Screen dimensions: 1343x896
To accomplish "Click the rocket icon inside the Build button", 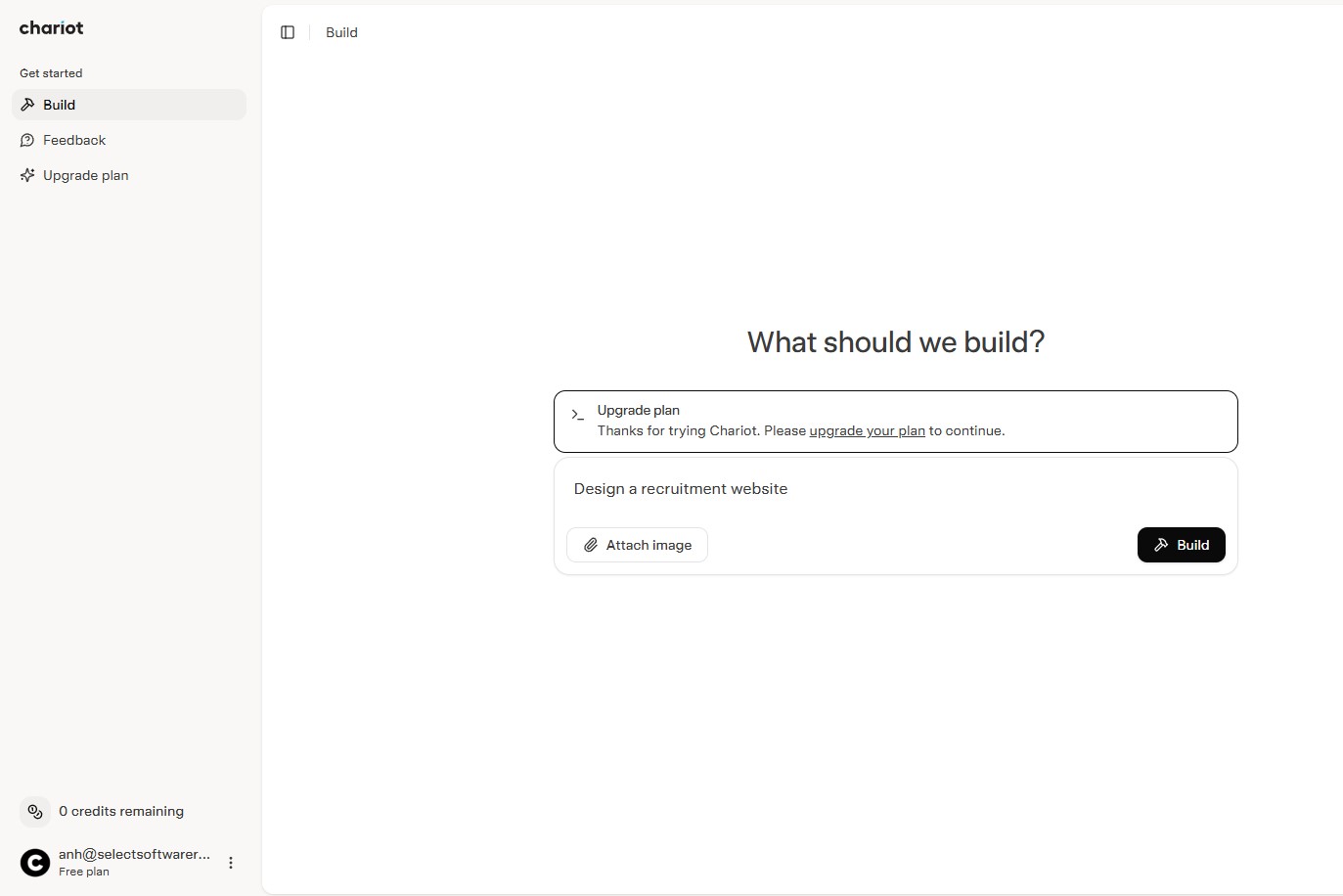I will pos(1159,545).
